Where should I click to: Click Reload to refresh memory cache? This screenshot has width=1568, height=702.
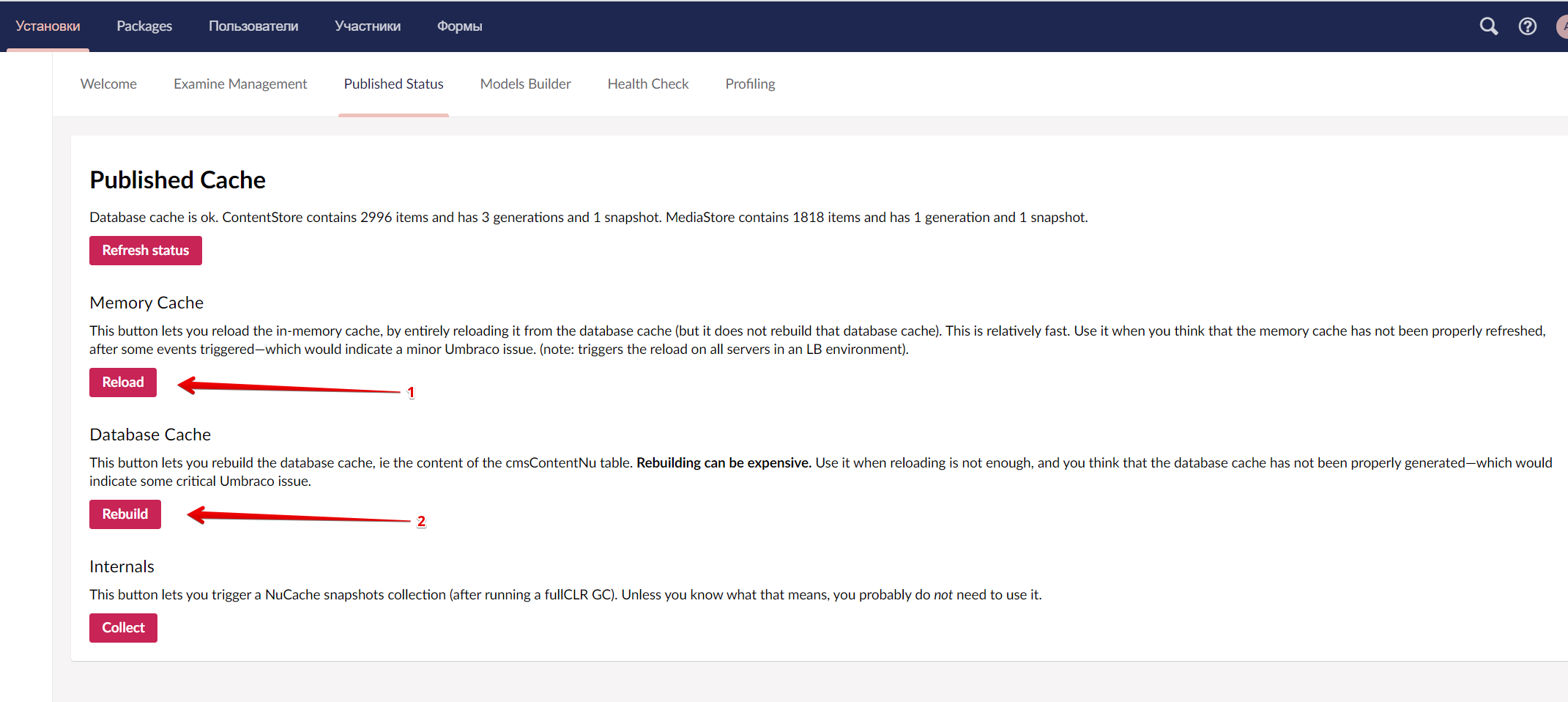[x=122, y=382]
